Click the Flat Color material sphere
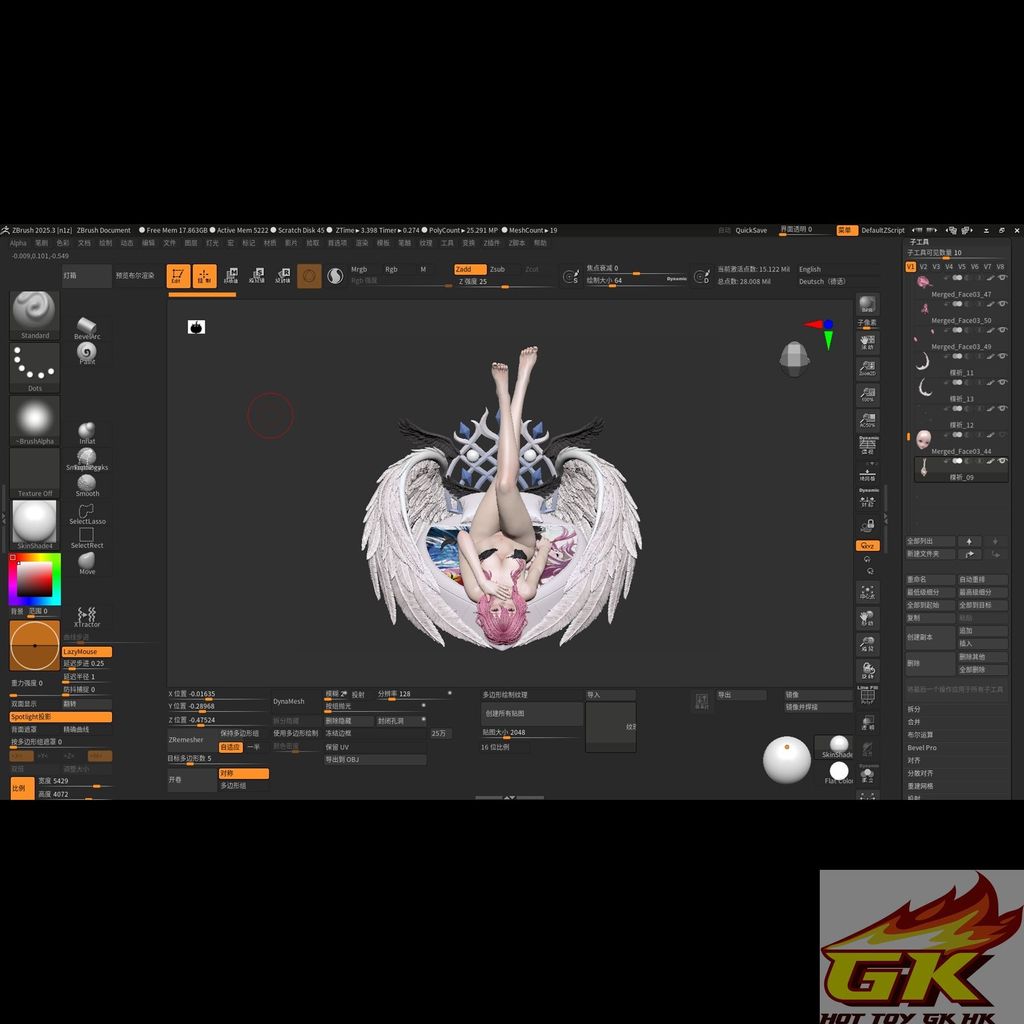Screen dimensions: 1024x1024 click(x=839, y=771)
